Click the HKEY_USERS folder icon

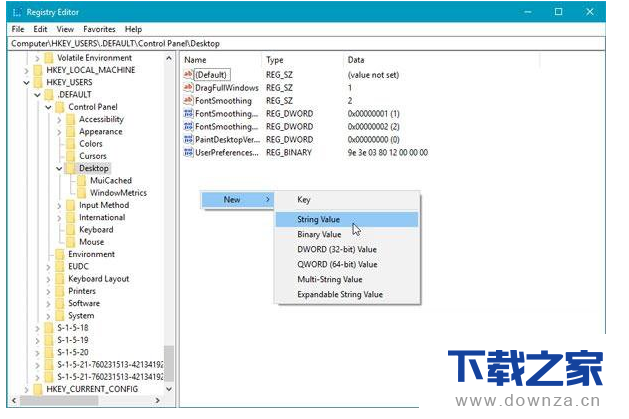38,83
